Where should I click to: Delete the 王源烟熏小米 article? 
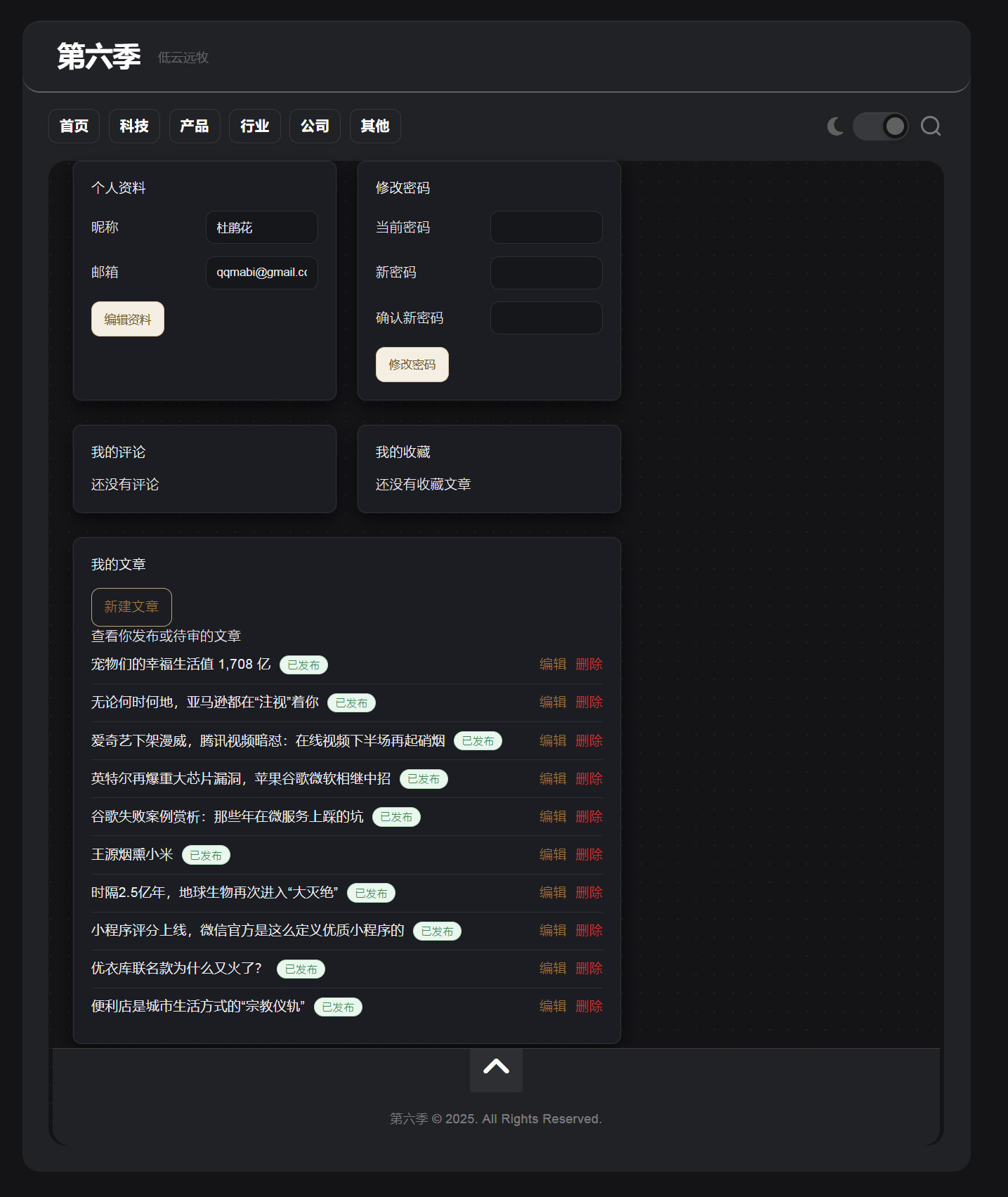589,855
